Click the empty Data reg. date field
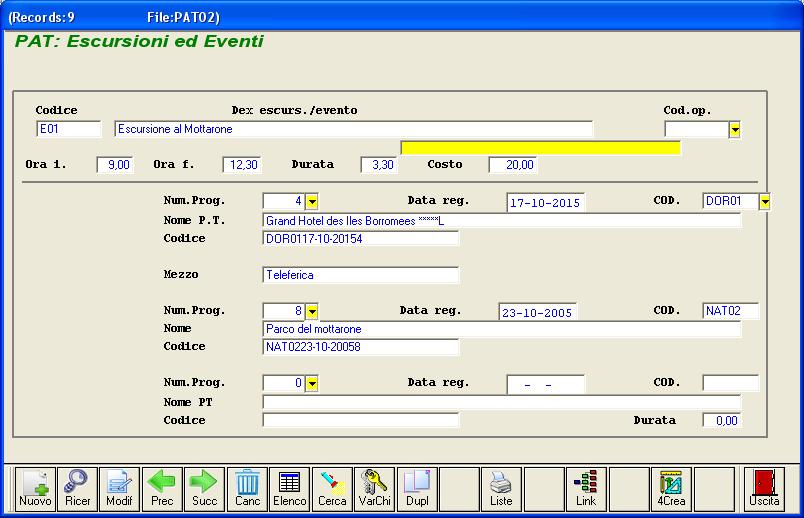Viewport: 804px width, 518px height. point(546,385)
